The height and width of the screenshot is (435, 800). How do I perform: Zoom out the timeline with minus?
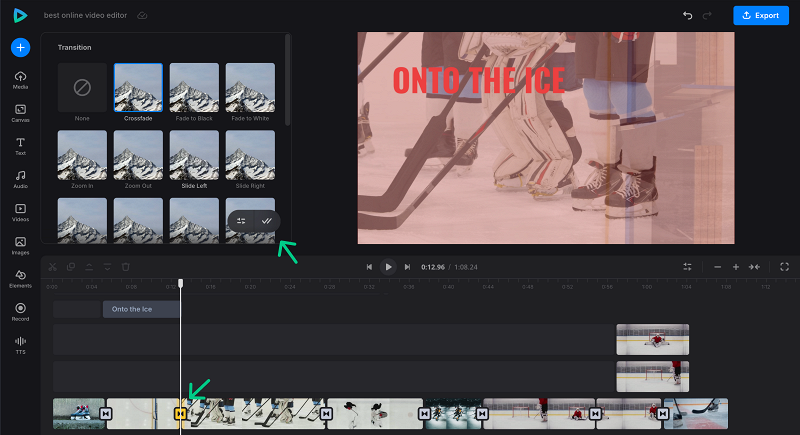(x=717, y=267)
